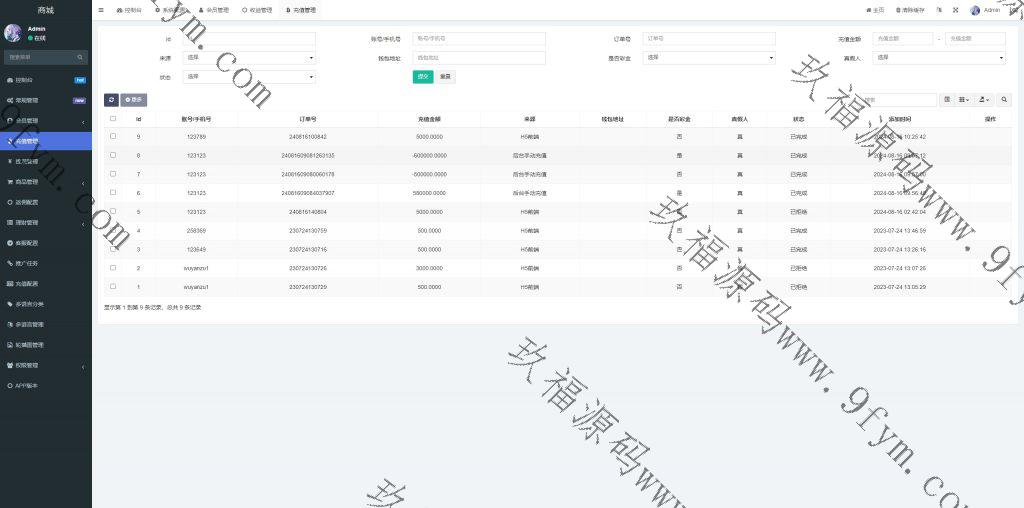Click the magnifier icon right of table search
This screenshot has width=1024, height=508.
point(1005,100)
